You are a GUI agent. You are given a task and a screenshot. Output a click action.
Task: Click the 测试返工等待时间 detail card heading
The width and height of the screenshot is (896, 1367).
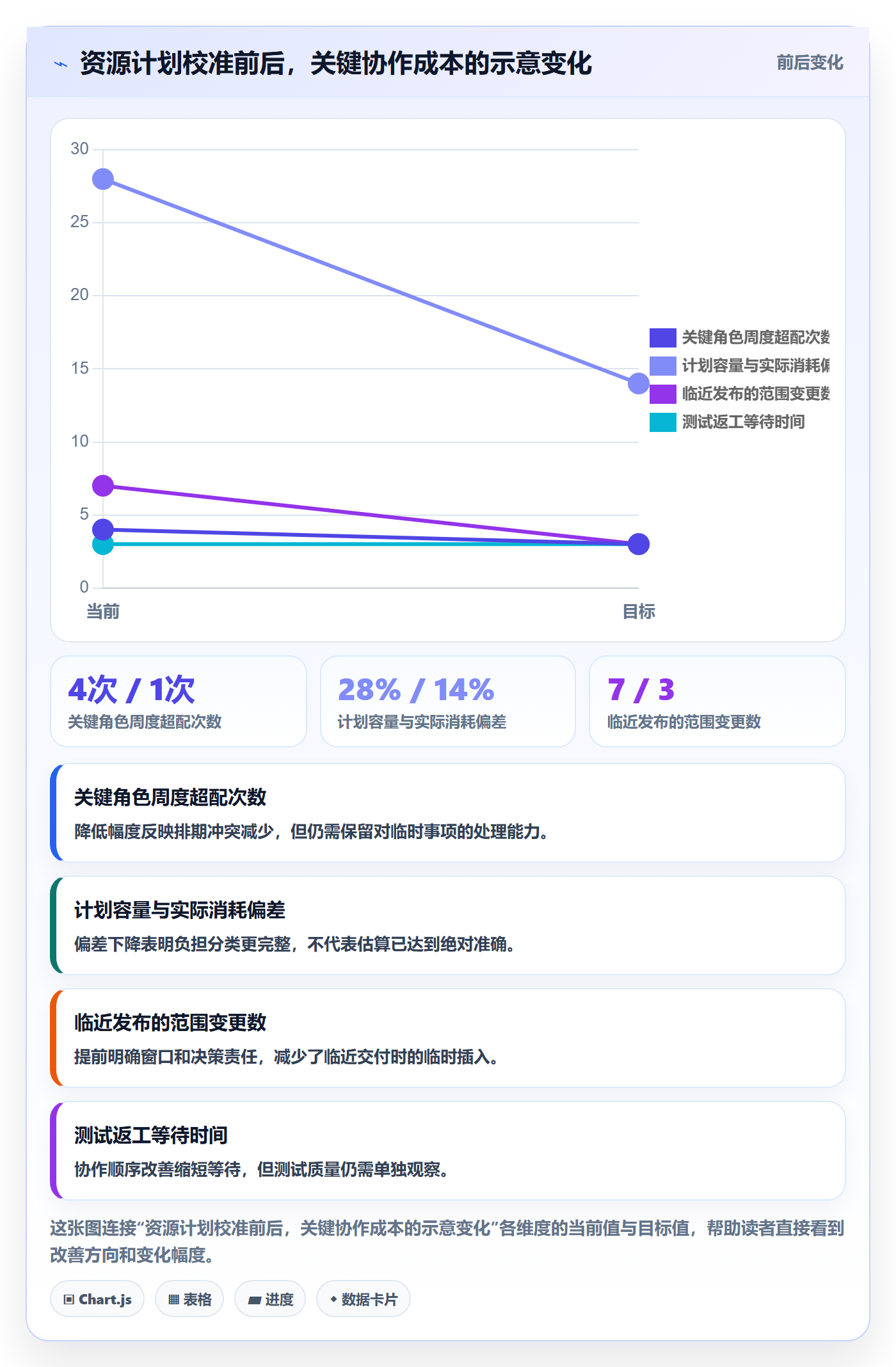pos(151,1135)
